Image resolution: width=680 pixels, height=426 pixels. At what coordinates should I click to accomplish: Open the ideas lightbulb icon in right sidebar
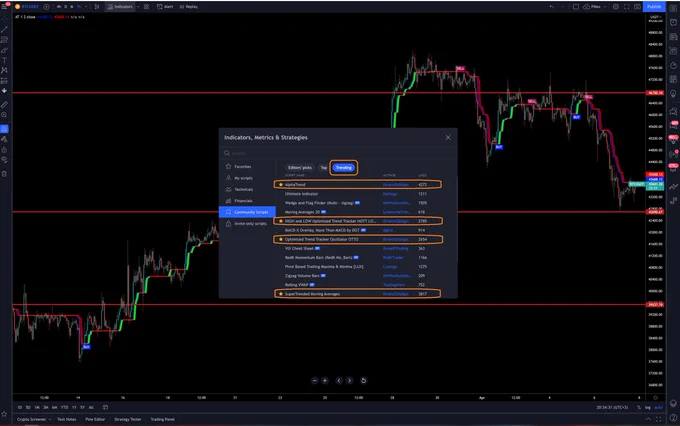[673, 94]
